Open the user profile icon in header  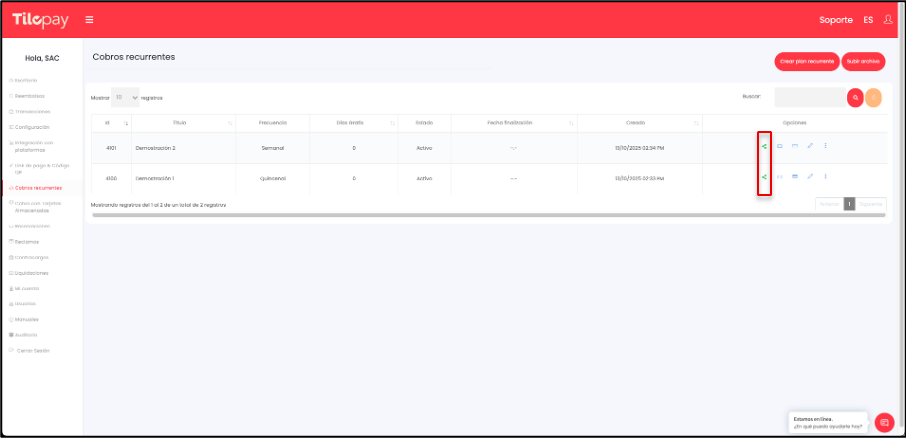888,19
